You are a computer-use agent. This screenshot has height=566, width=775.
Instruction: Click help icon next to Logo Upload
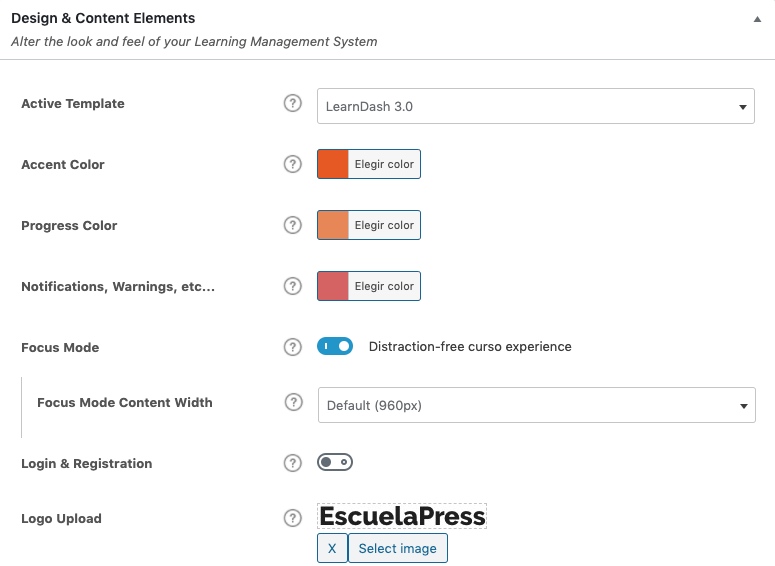click(293, 518)
